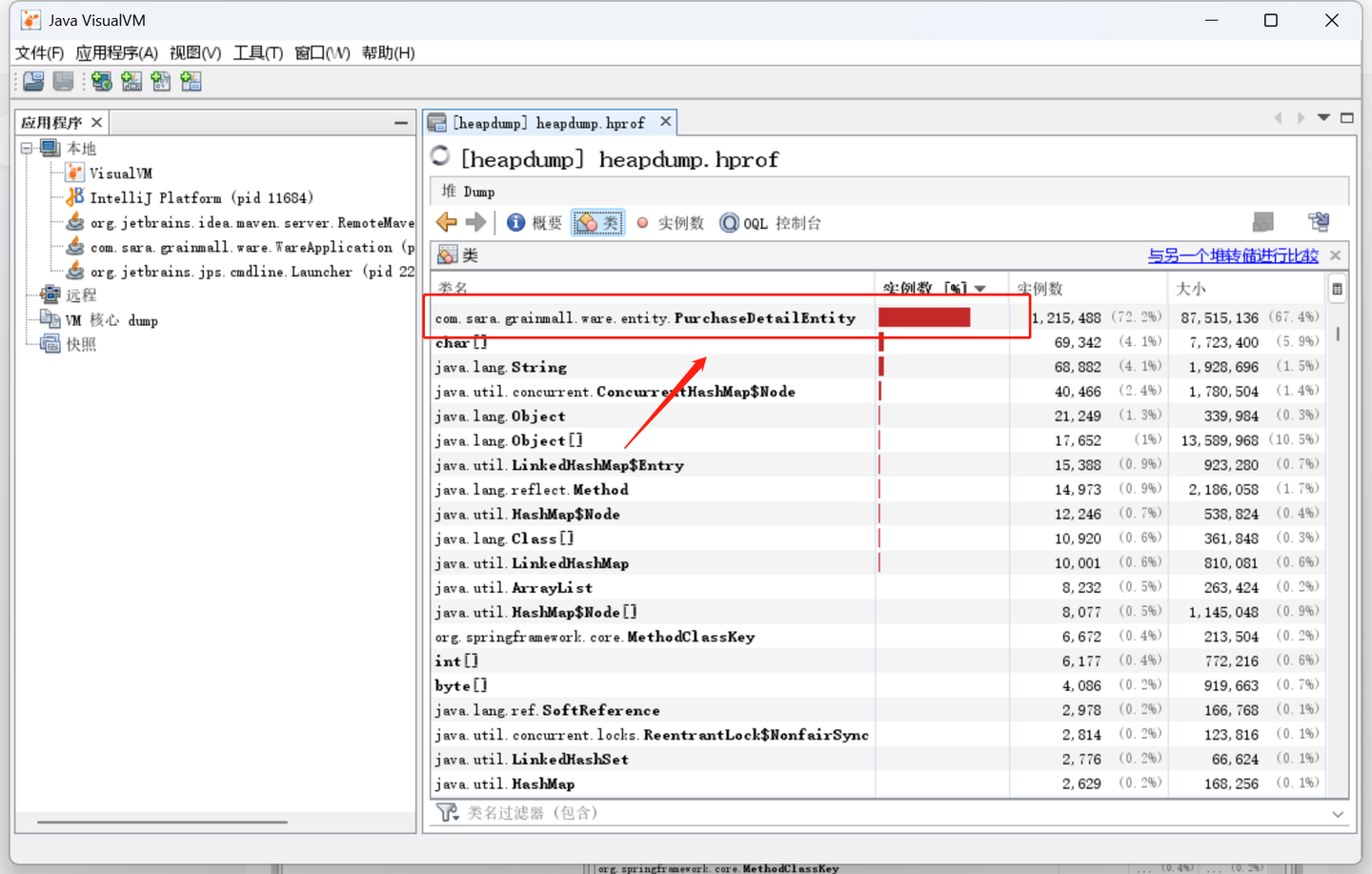Click Add JMX Connection toolbar icon
The width and height of the screenshot is (1372, 874).
coord(131,82)
